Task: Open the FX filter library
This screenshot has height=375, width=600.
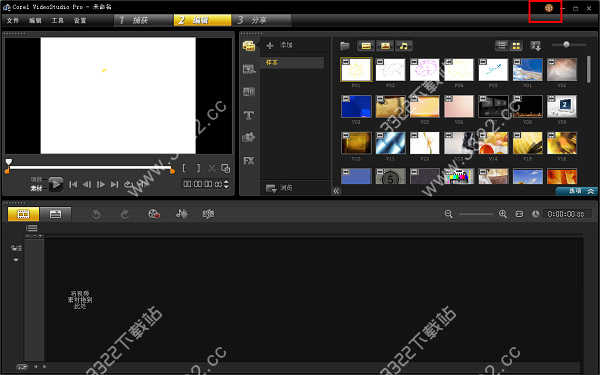Action: click(x=249, y=161)
